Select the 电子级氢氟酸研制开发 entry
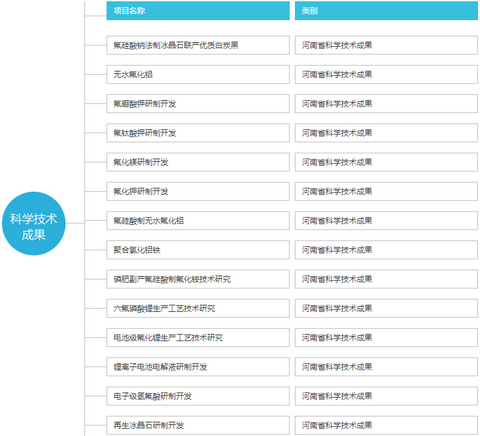 click(x=198, y=396)
